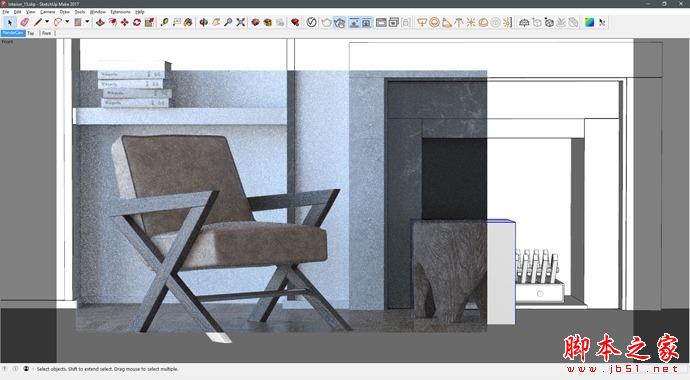Viewport: 690px width, 380px height.
Task: Add a V-Ray sphere light
Action: [x=434, y=22]
